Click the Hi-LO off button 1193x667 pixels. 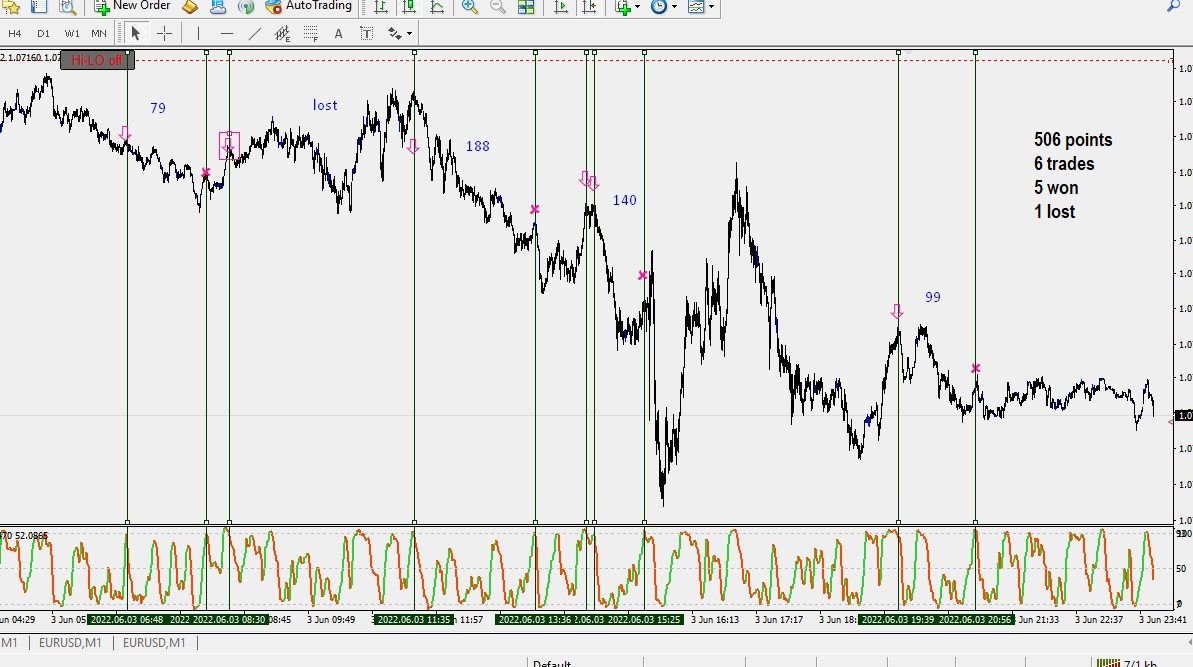[x=97, y=60]
